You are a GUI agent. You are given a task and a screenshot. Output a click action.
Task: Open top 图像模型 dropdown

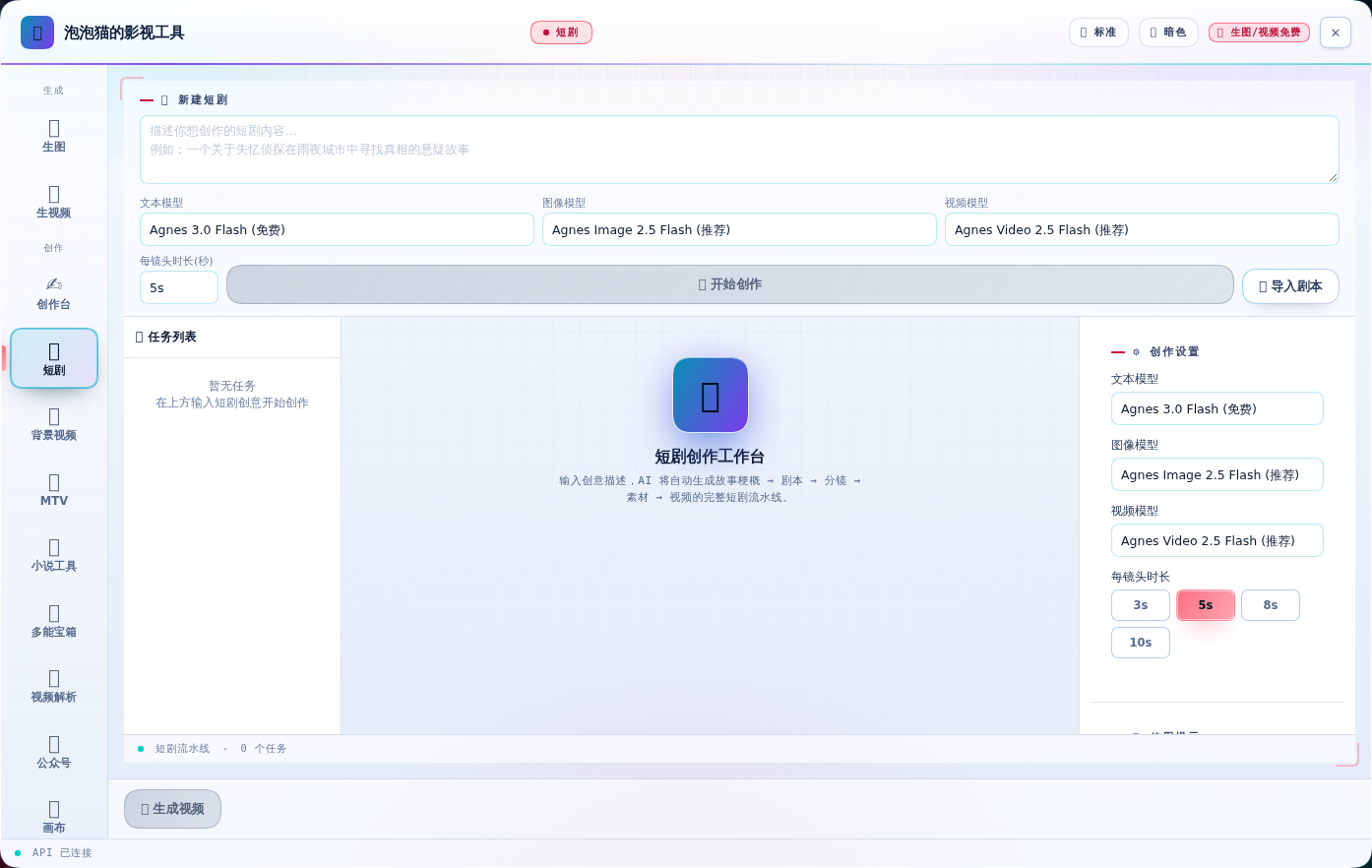[739, 229]
